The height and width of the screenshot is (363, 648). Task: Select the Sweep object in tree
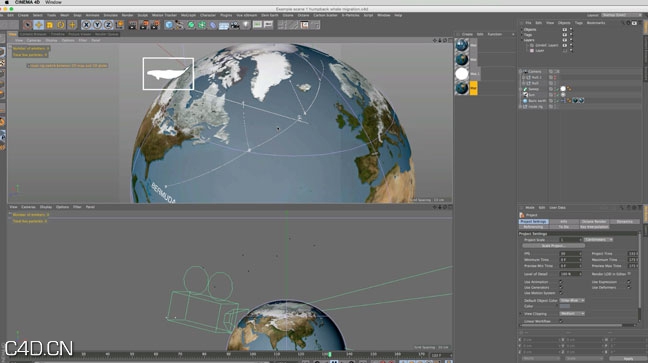534,89
